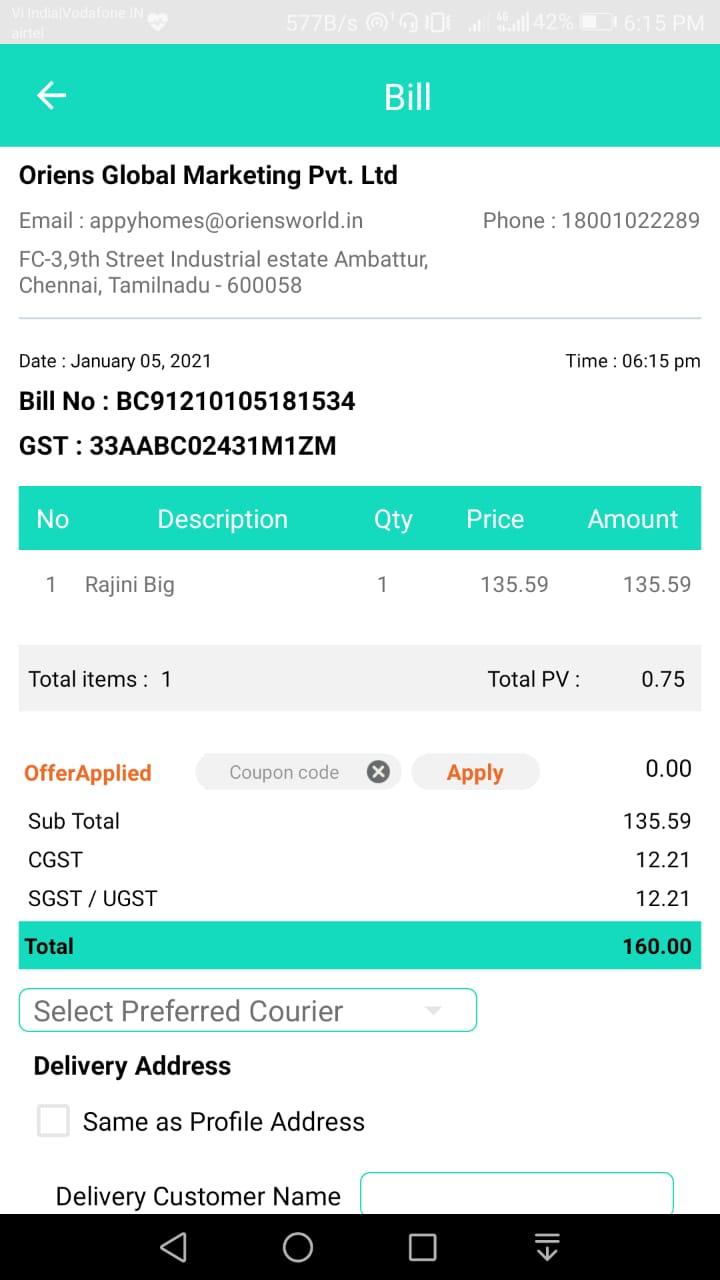Tap the Coupon code input field

pyautogui.click(x=284, y=772)
